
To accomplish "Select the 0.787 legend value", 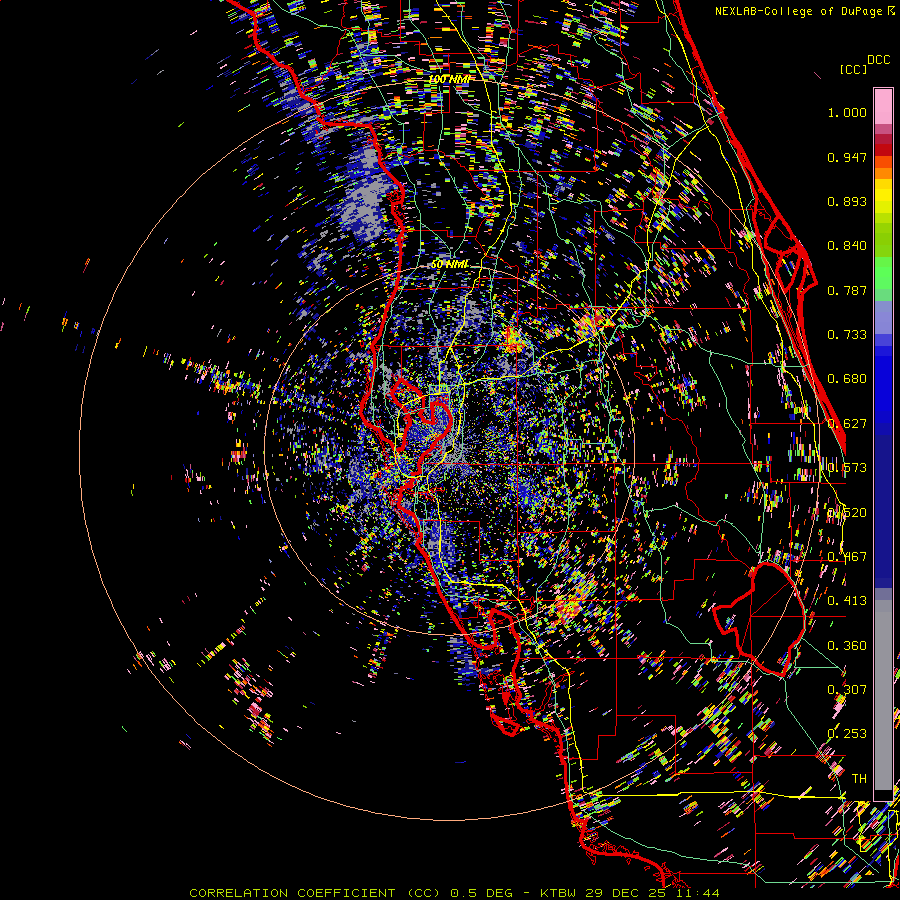I will [847, 290].
